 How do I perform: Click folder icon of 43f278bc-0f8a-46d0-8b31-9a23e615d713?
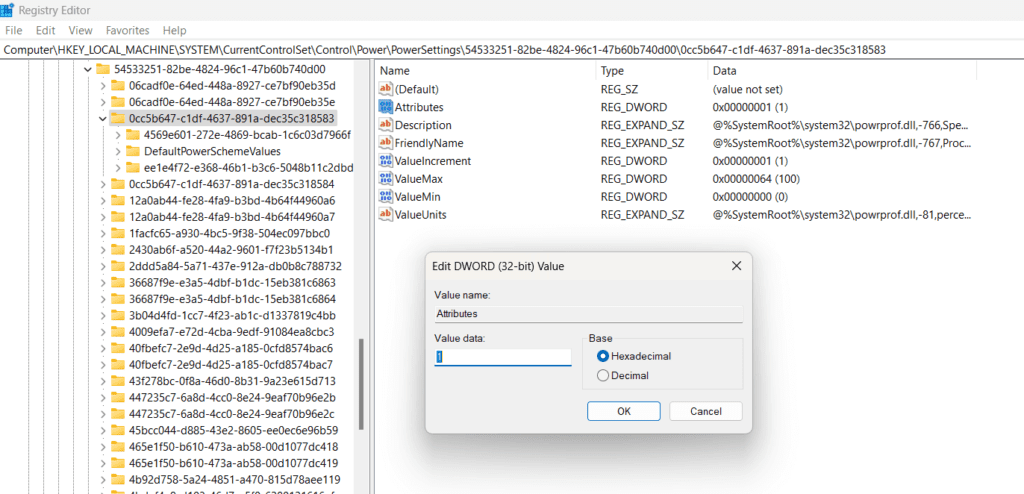tap(118, 381)
